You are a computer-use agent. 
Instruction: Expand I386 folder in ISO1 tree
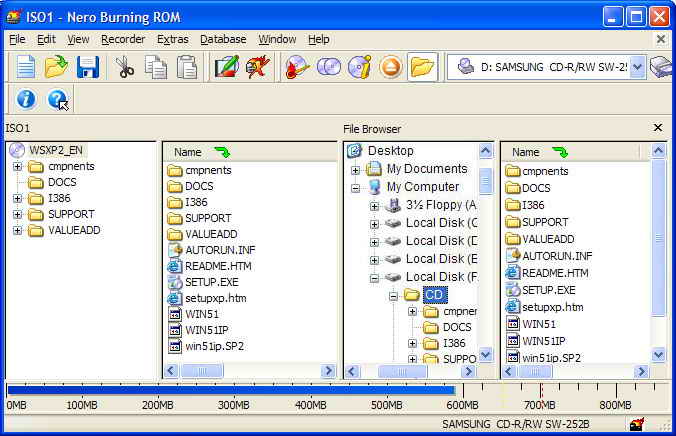[17, 198]
